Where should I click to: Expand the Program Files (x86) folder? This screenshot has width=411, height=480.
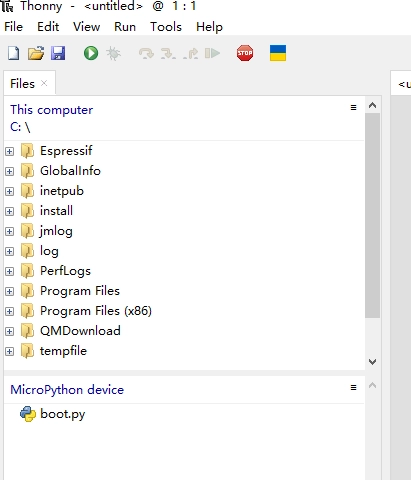[10, 311]
